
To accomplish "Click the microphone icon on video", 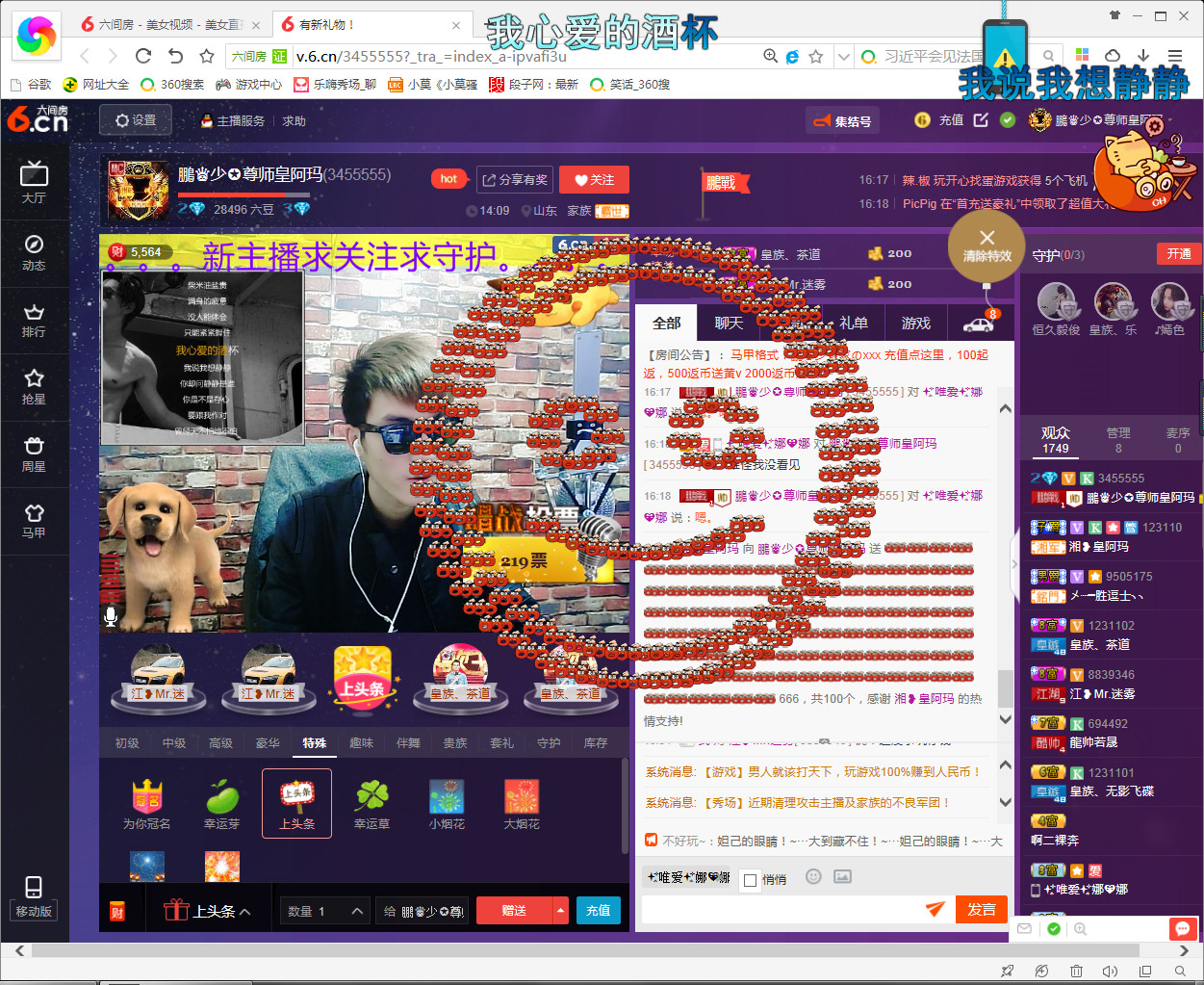I will point(111,616).
